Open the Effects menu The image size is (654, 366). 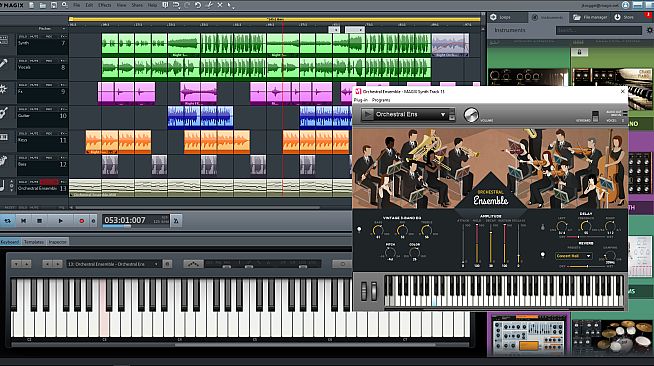105,5
